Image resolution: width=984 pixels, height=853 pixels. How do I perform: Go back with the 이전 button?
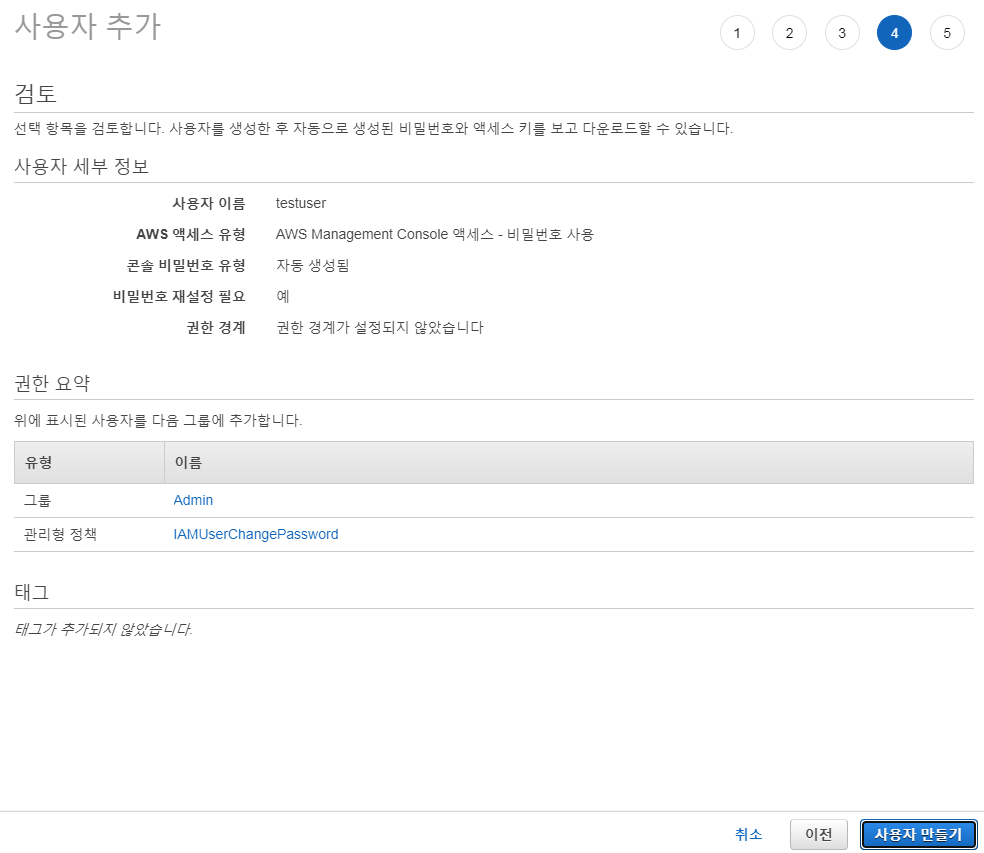819,834
